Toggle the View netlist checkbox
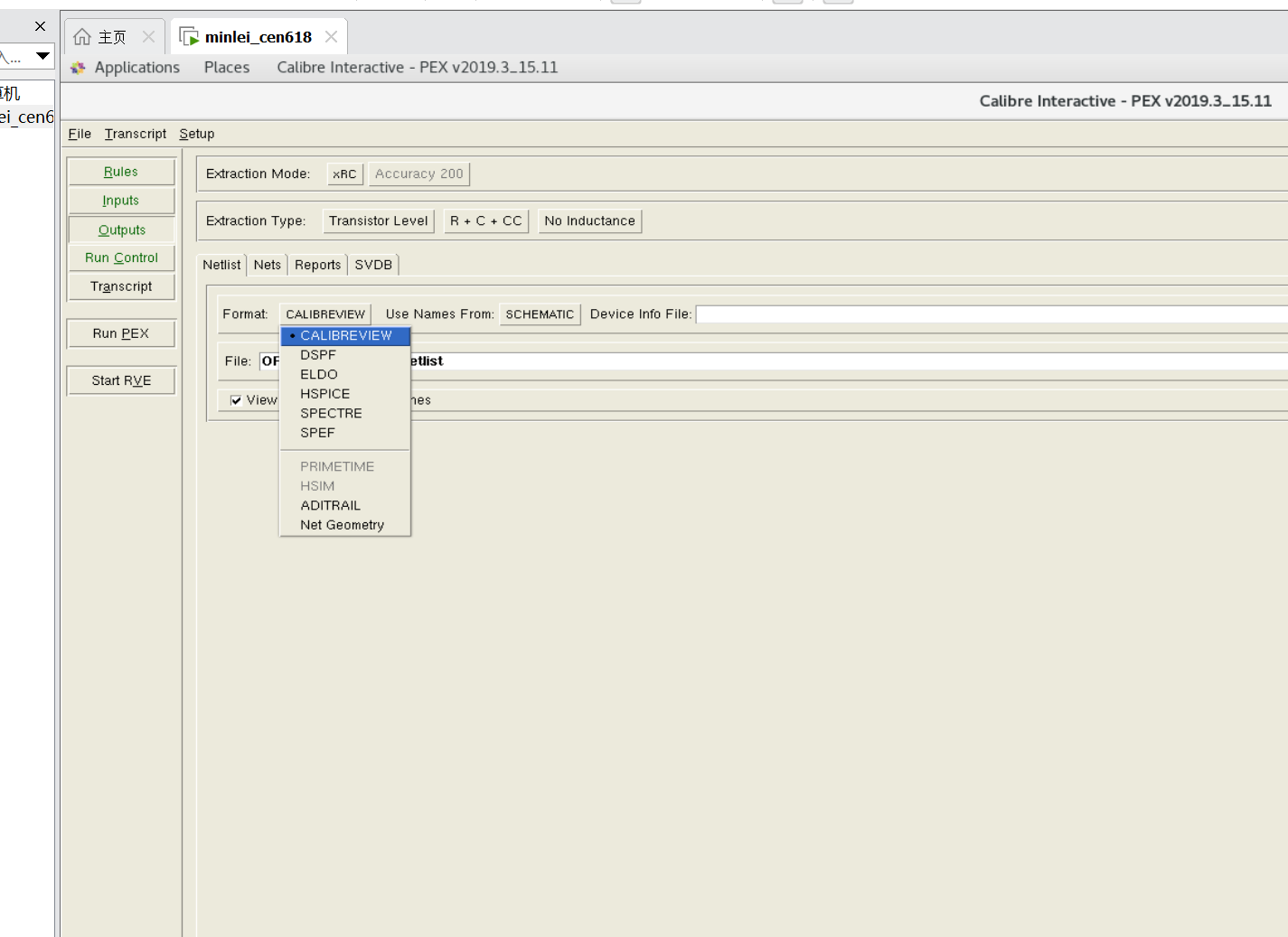1288x937 pixels. [x=236, y=400]
